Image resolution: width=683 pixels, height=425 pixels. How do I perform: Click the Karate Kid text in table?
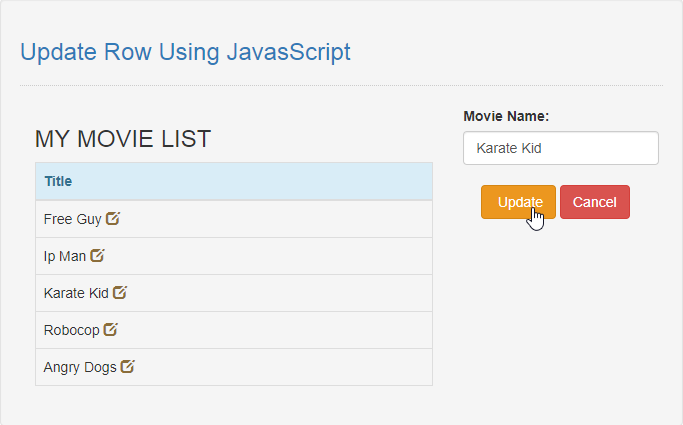pos(76,293)
